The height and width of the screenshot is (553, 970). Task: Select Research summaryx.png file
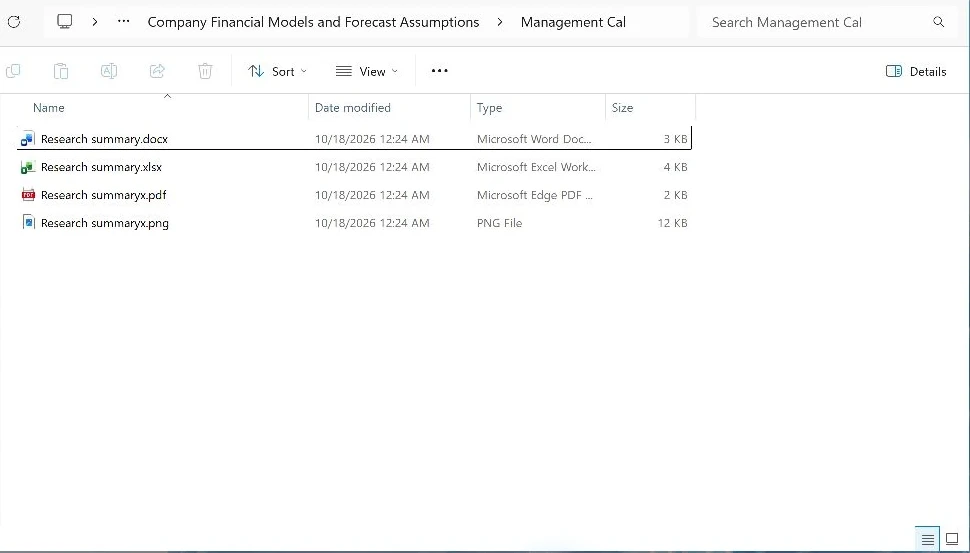click(354, 223)
